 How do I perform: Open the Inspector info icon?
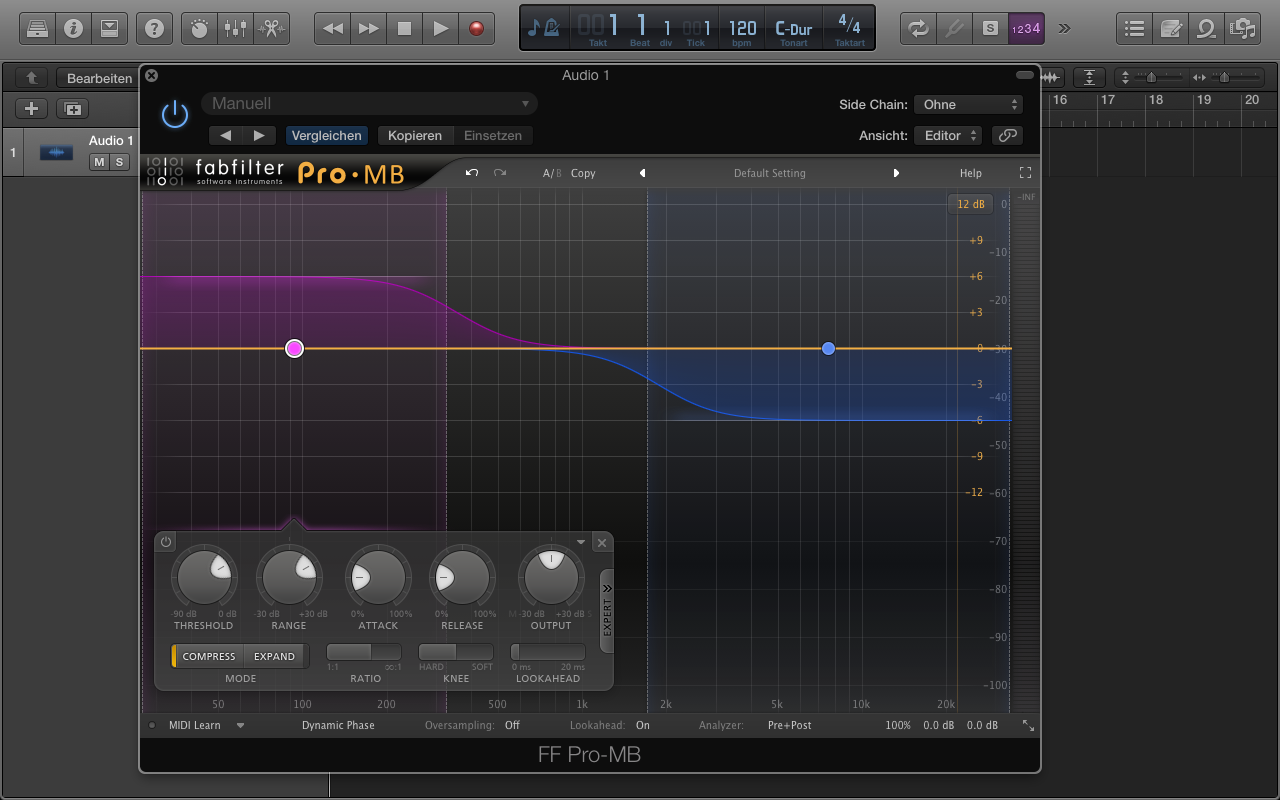(73, 29)
